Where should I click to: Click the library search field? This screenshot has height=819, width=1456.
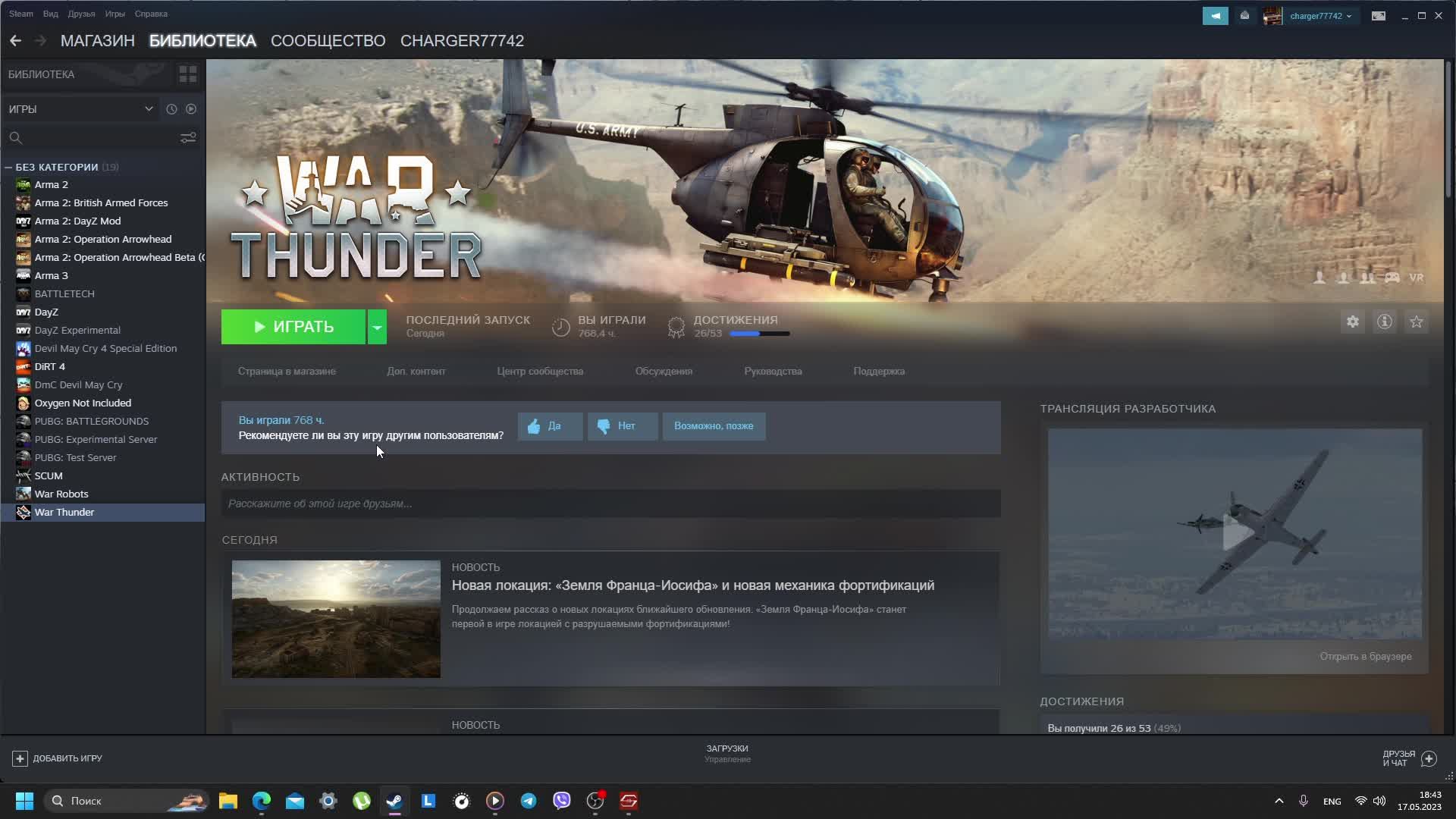(91, 137)
